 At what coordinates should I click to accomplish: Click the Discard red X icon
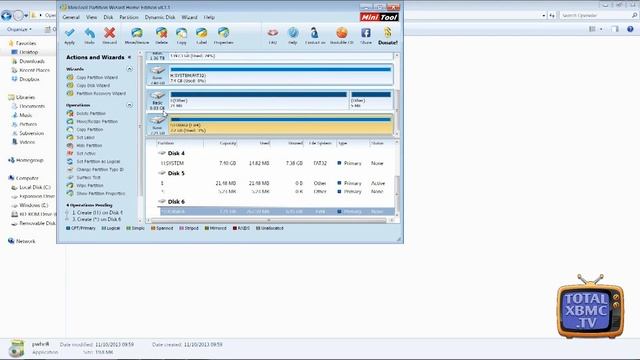(109, 33)
